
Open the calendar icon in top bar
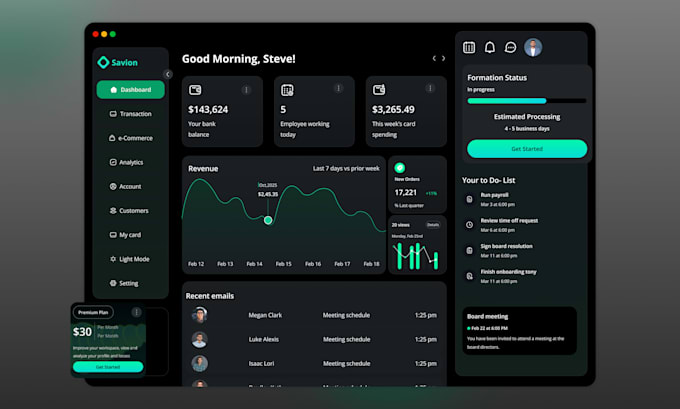[x=469, y=47]
